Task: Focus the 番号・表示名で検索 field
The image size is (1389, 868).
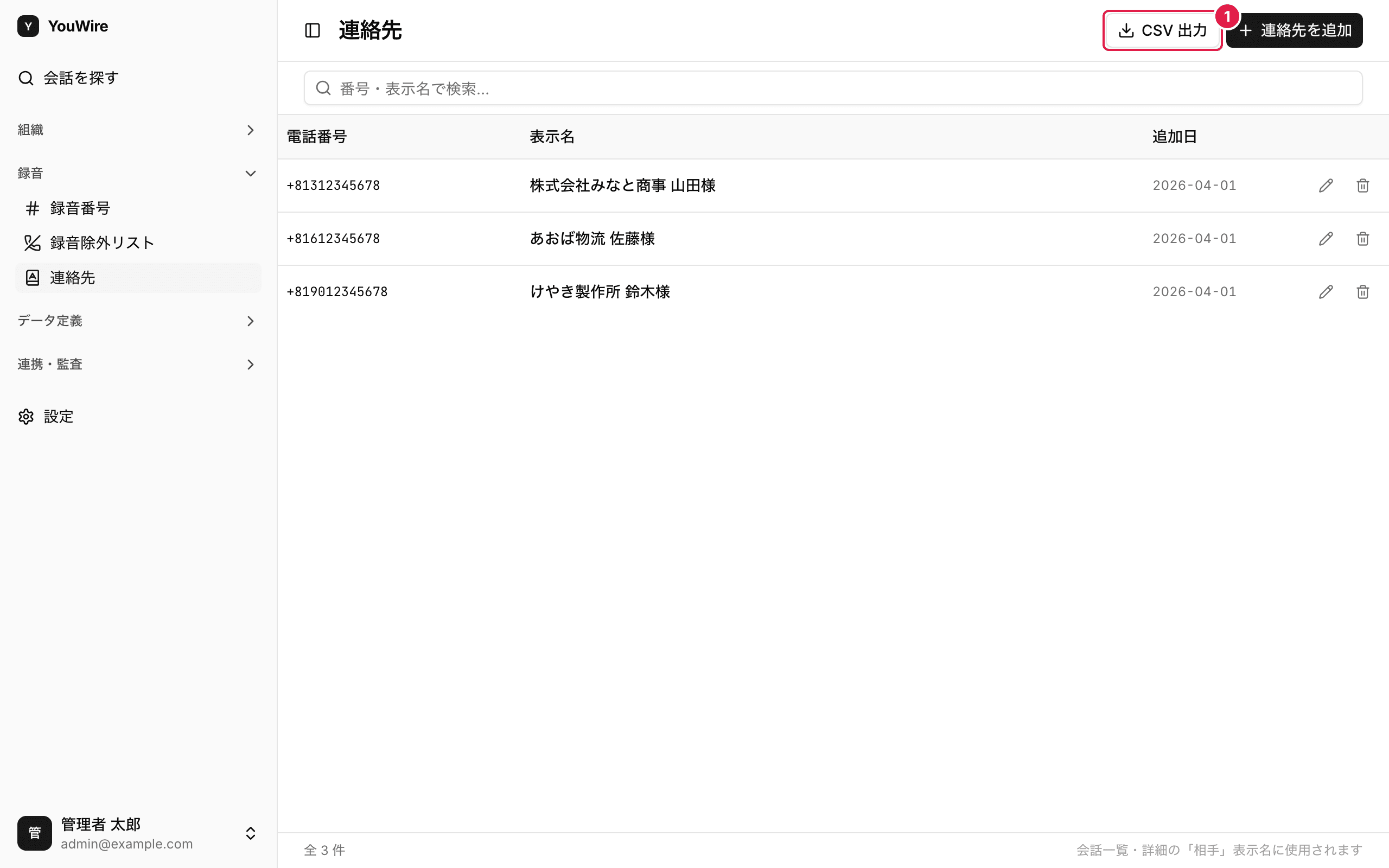Action: (833, 88)
